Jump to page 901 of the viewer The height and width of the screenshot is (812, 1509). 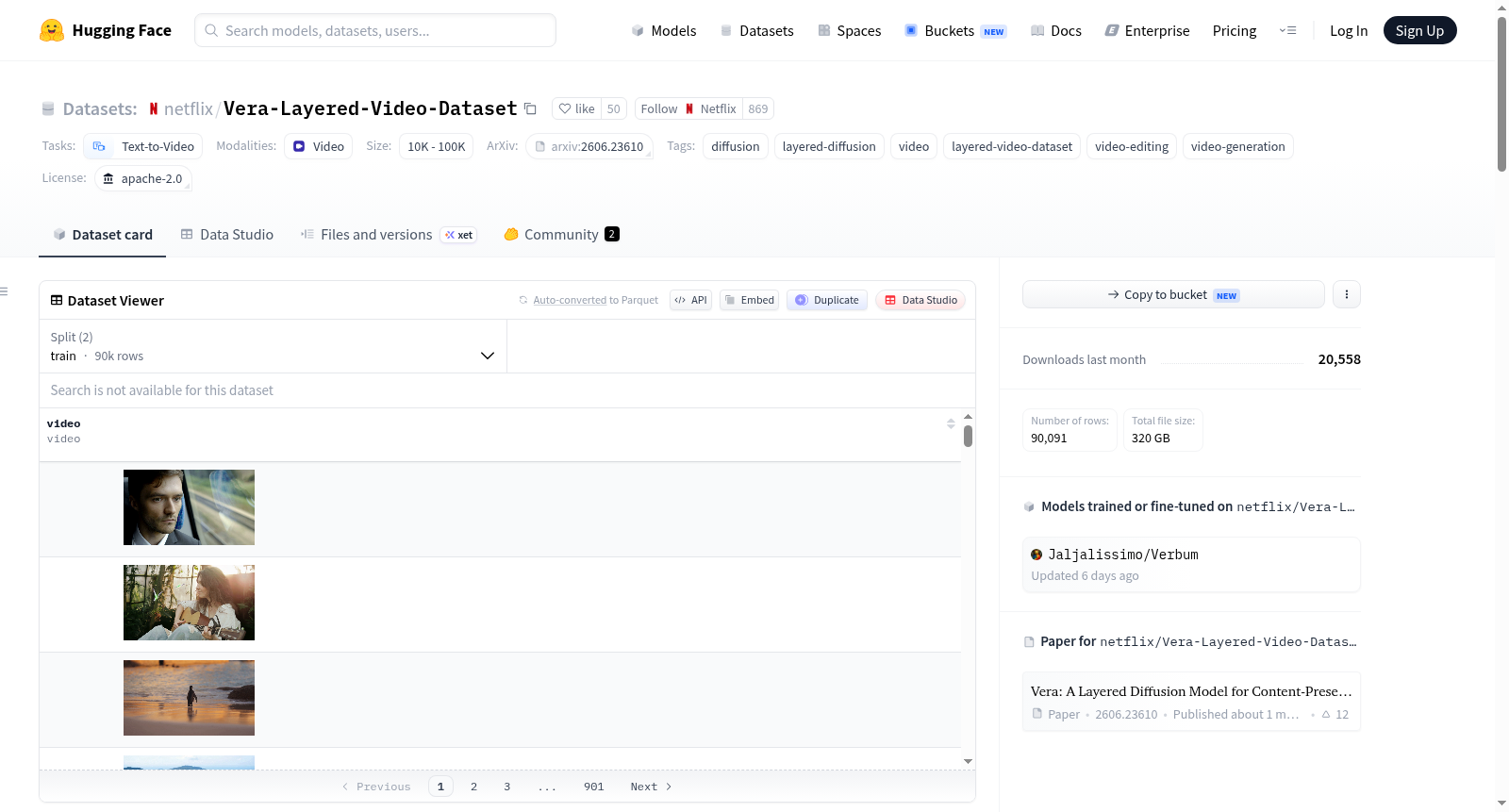coord(594,787)
